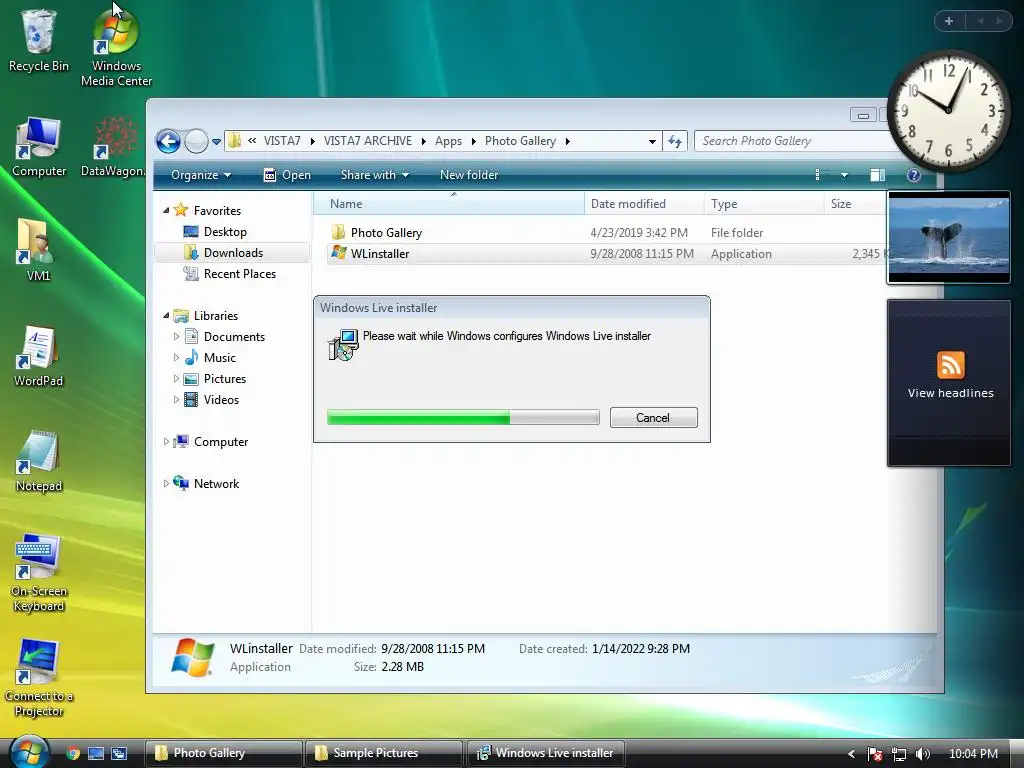Screen dimensions: 1024x768
Task: Select Downloads under Favorites
Action: [x=232, y=253]
